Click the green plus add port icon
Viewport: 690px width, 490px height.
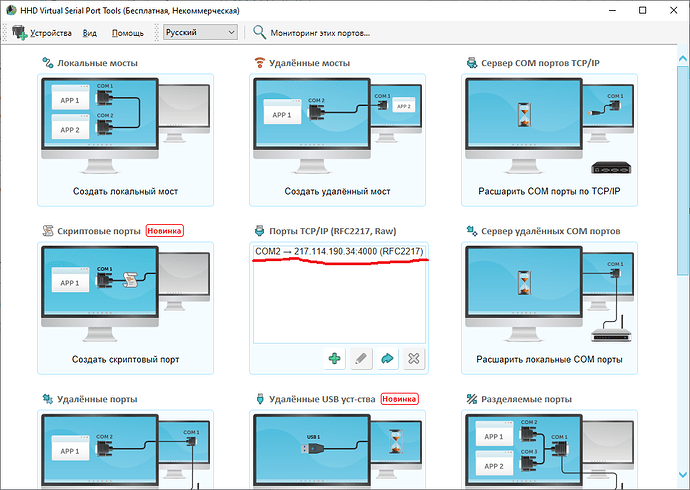(x=334, y=358)
